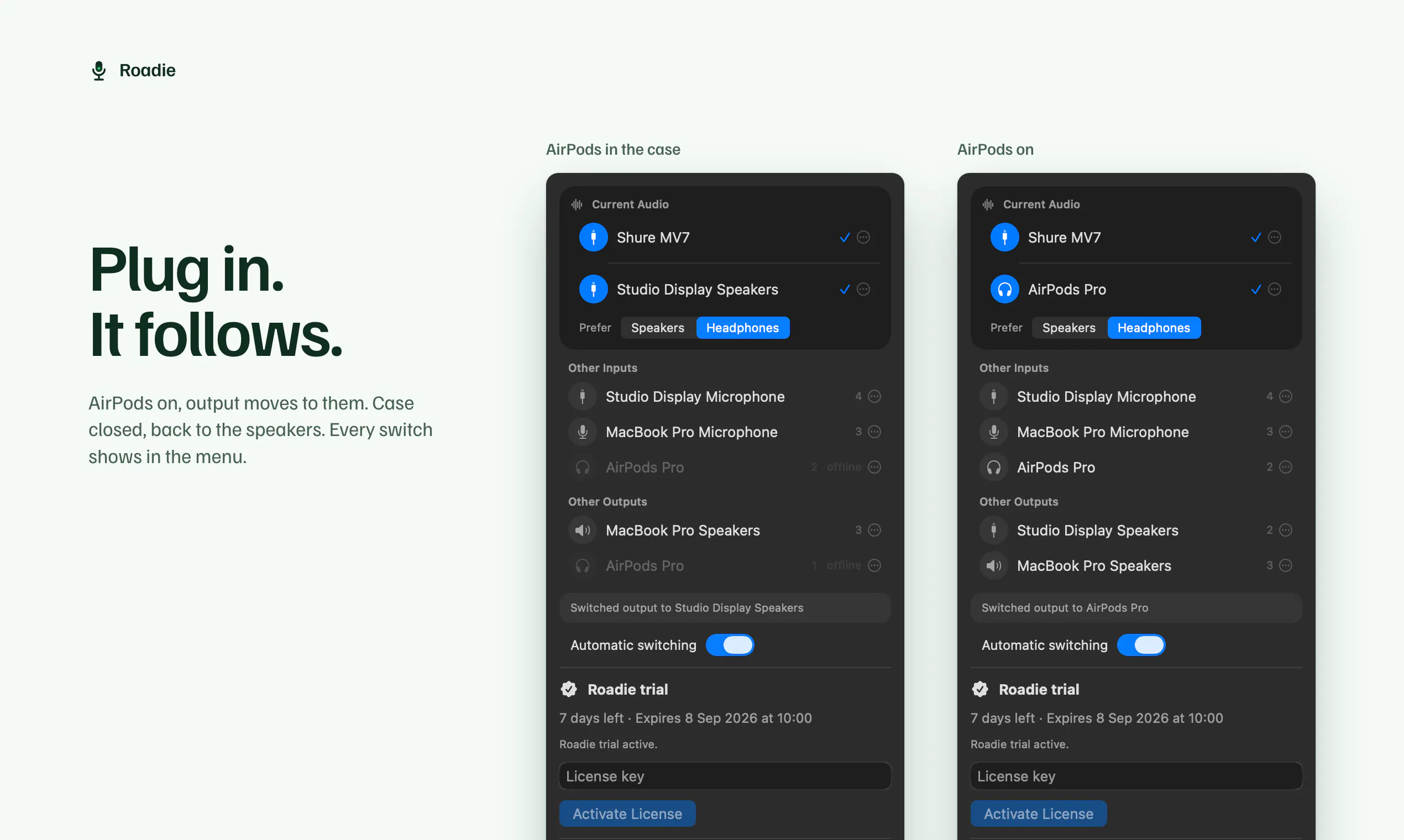This screenshot has width=1404, height=840.
Task: Click 'AirPods on' panel caption
Action: [996, 149]
